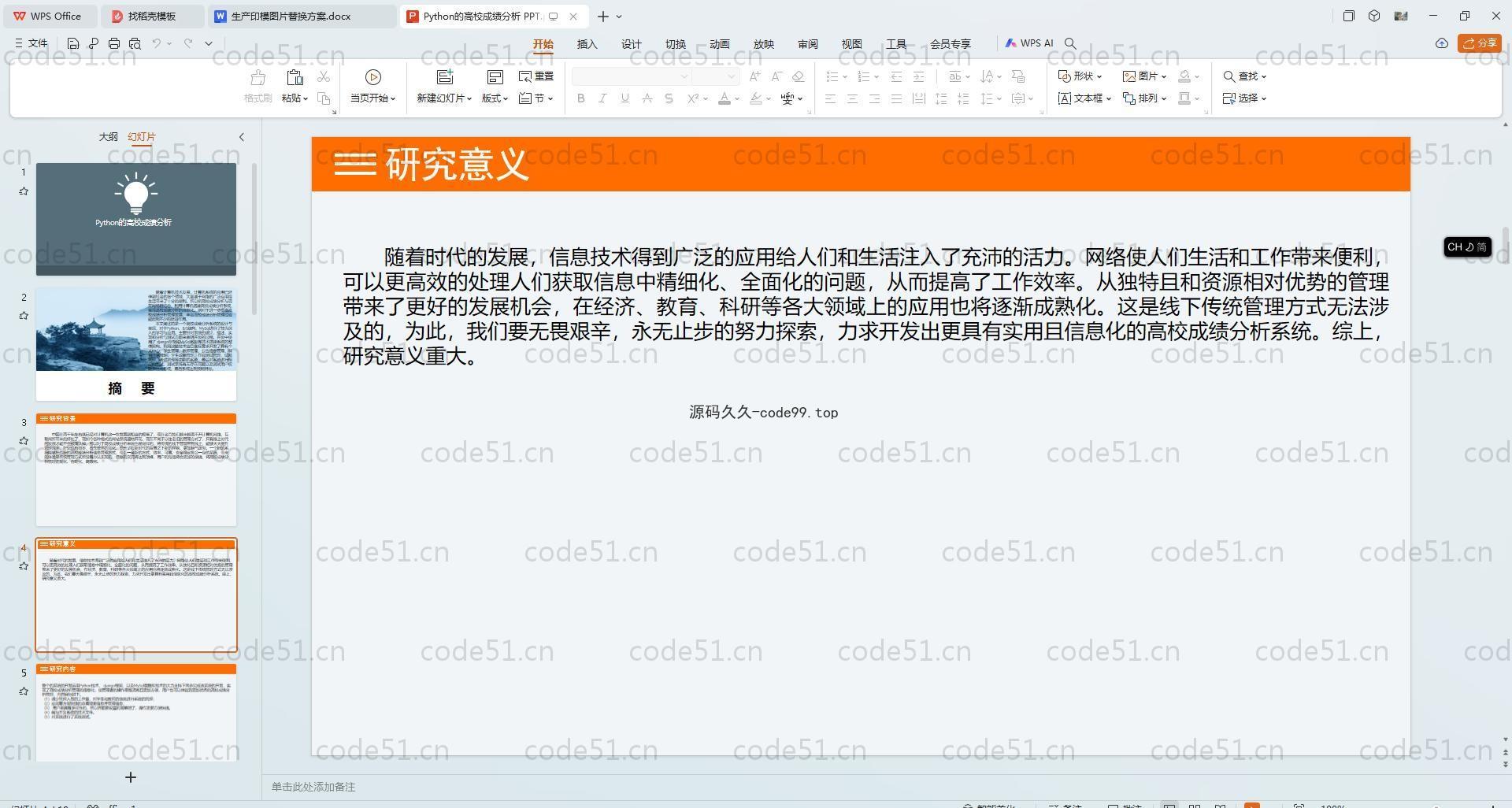Click the New Slide (新建幻灯片) icon
This screenshot has height=808, width=1512.
pos(445,77)
